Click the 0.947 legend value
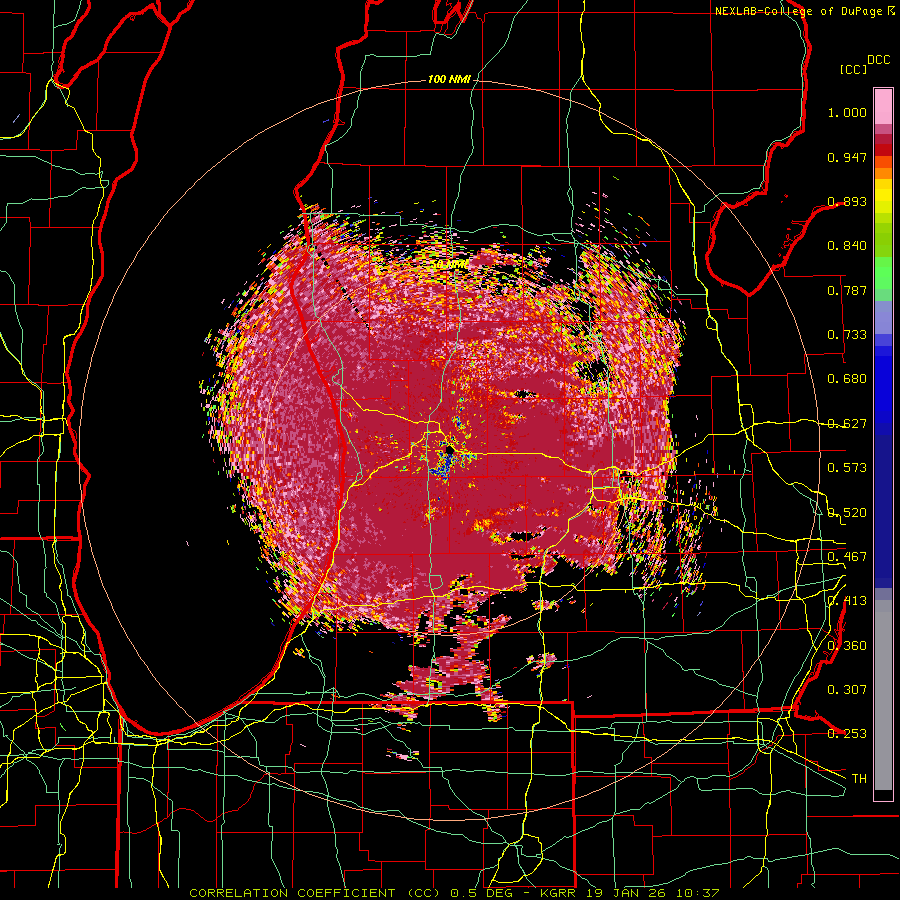The height and width of the screenshot is (900, 900). click(847, 157)
